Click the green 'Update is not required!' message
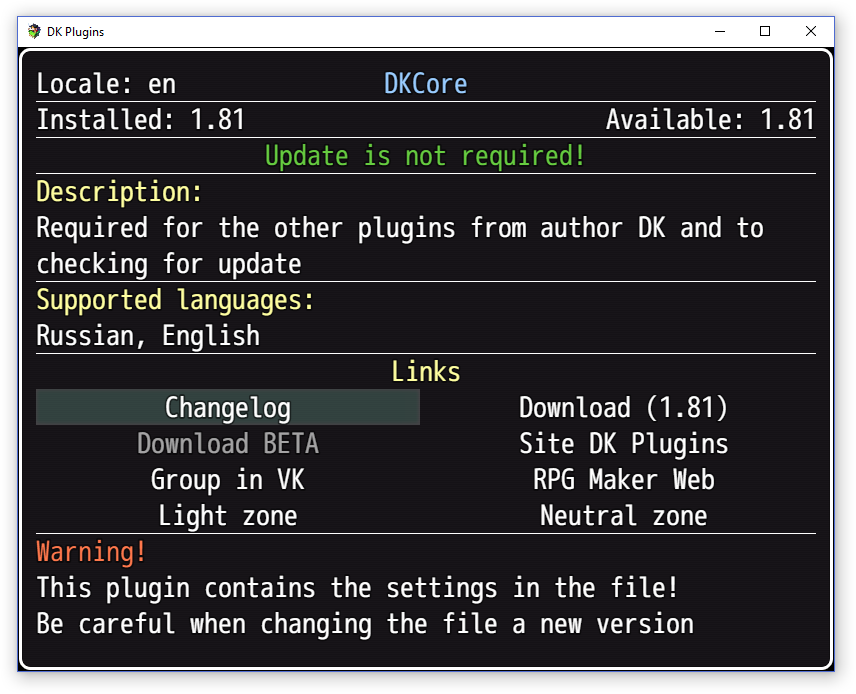The image size is (856, 694). click(x=425, y=156)
